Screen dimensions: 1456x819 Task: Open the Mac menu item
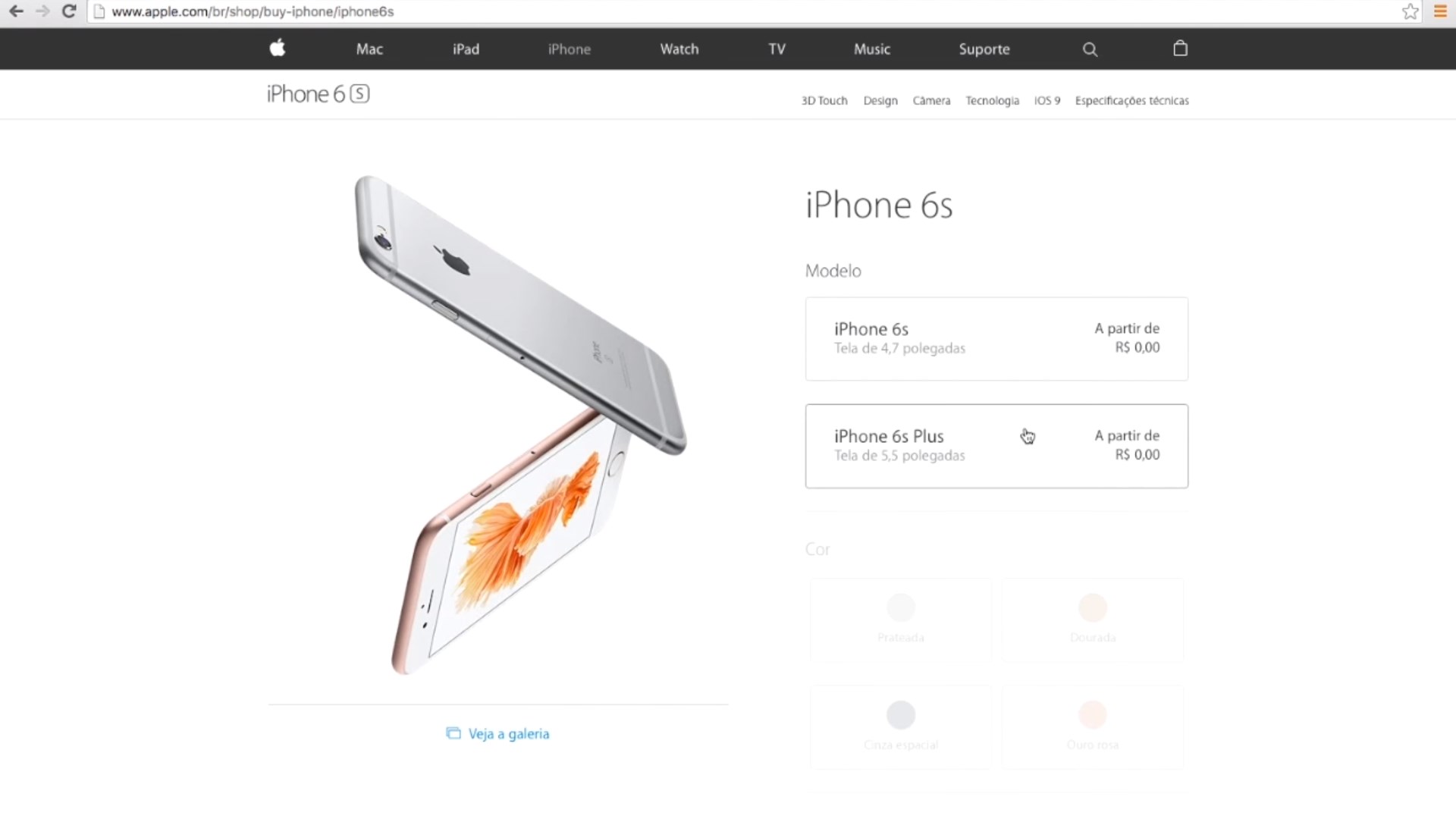pos(369,49)
